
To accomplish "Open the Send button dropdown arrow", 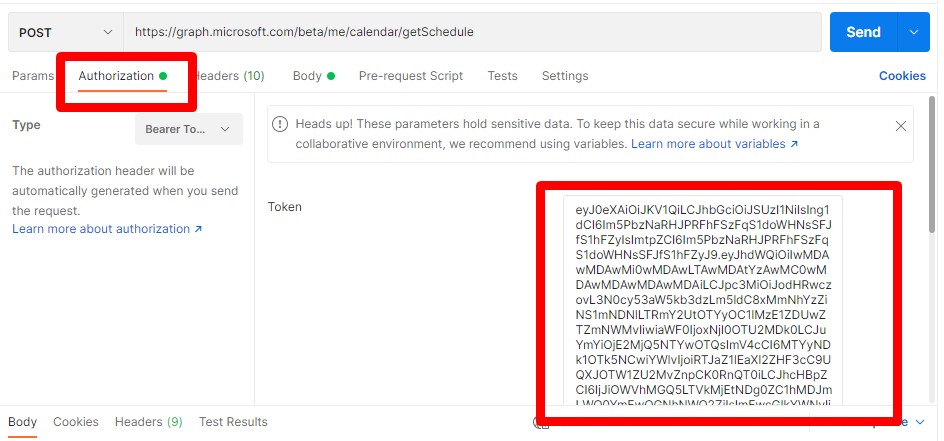I will pos(913,32).
